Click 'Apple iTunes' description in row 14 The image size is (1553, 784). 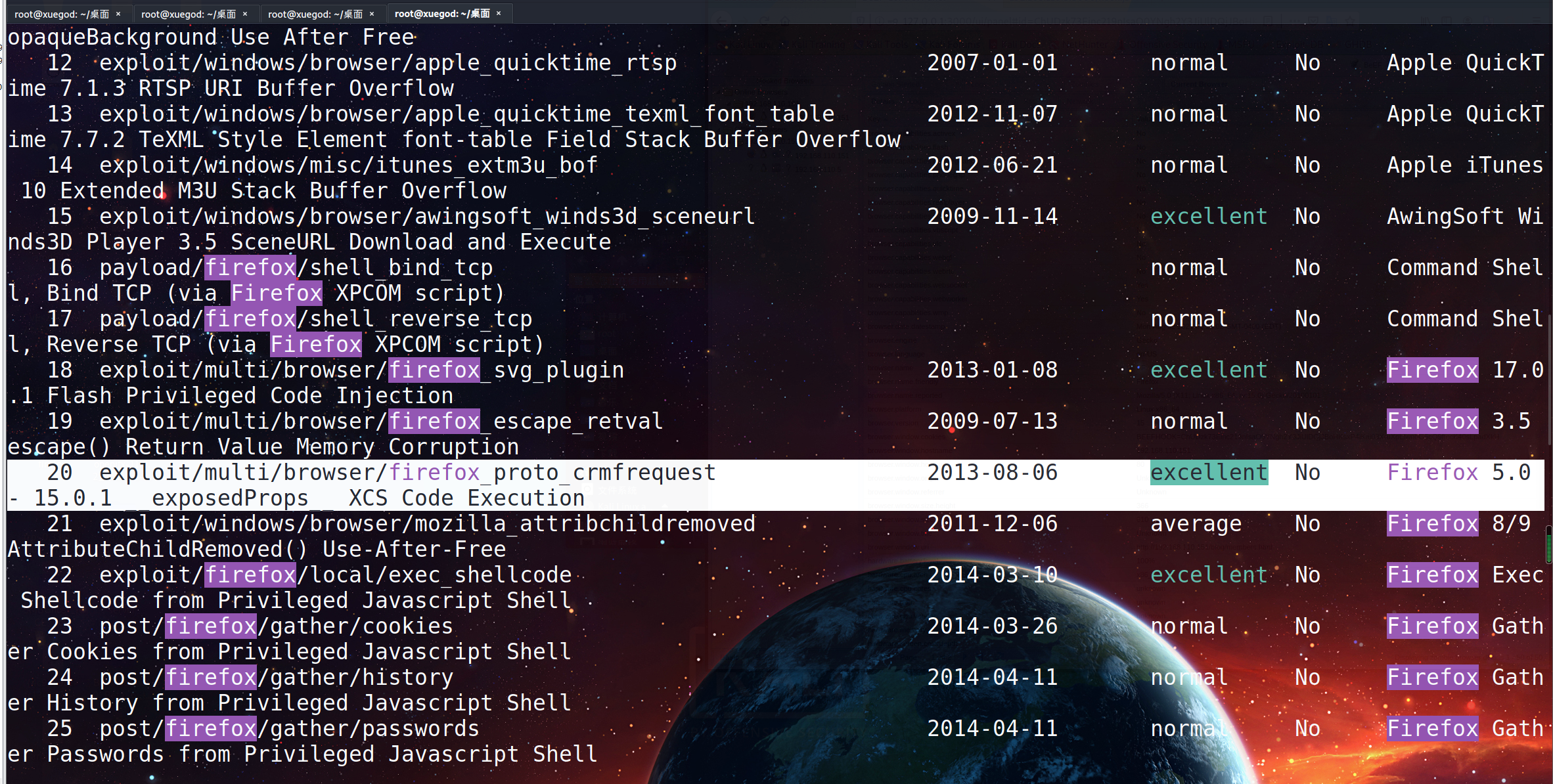click(1465, 165)
